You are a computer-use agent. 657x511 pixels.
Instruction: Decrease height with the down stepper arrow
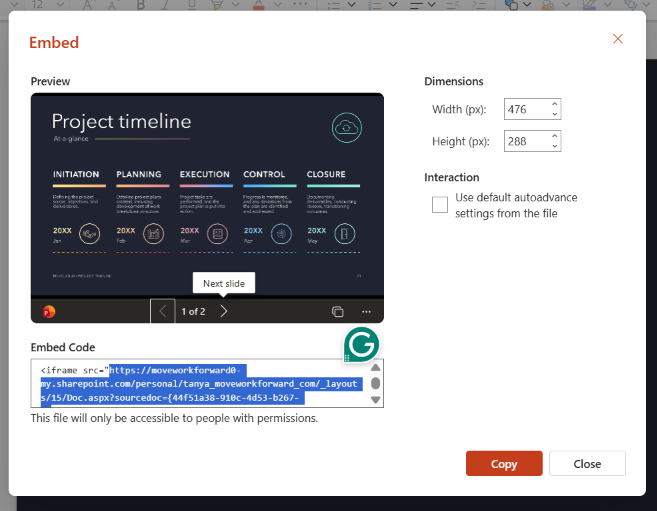555,146
